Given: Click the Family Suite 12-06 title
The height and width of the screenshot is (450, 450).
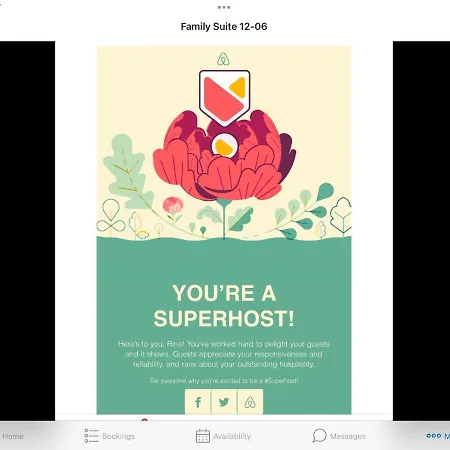Looking at the screenshot, I should (224, 26).
